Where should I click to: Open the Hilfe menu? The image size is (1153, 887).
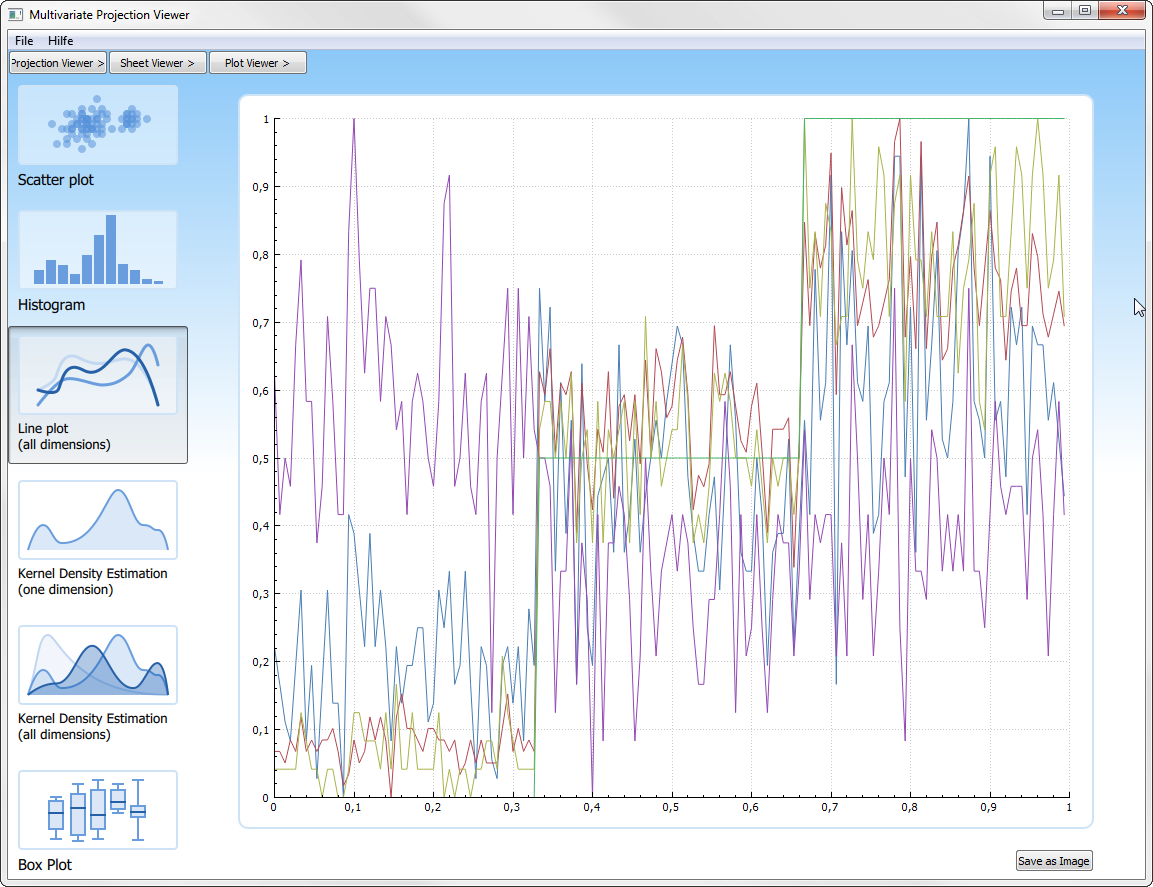[x=61, y=41]
